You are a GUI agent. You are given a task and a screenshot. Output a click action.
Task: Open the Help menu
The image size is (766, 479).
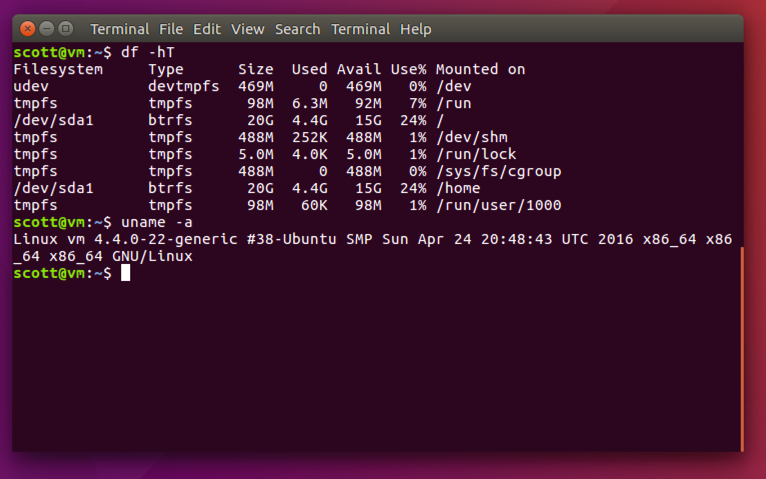[x=416, y=29]
